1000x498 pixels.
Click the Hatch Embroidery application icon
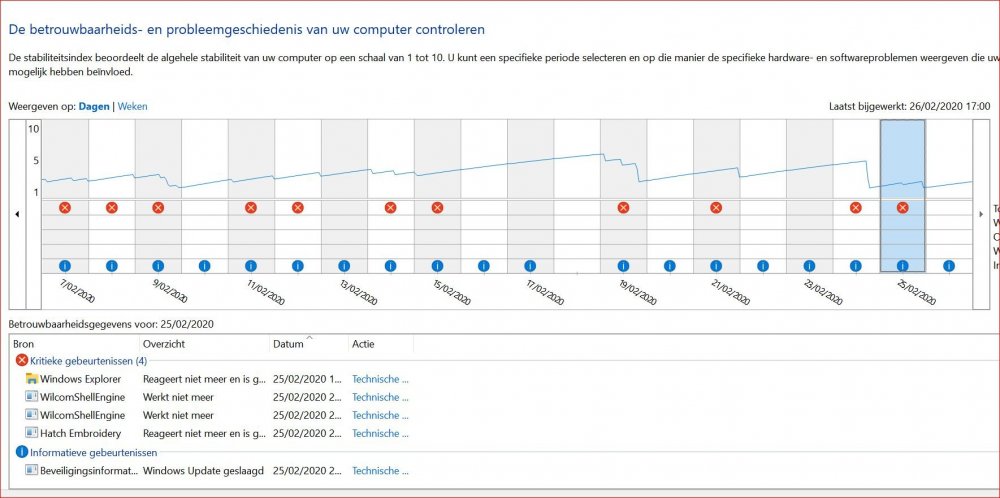(32, 432)
